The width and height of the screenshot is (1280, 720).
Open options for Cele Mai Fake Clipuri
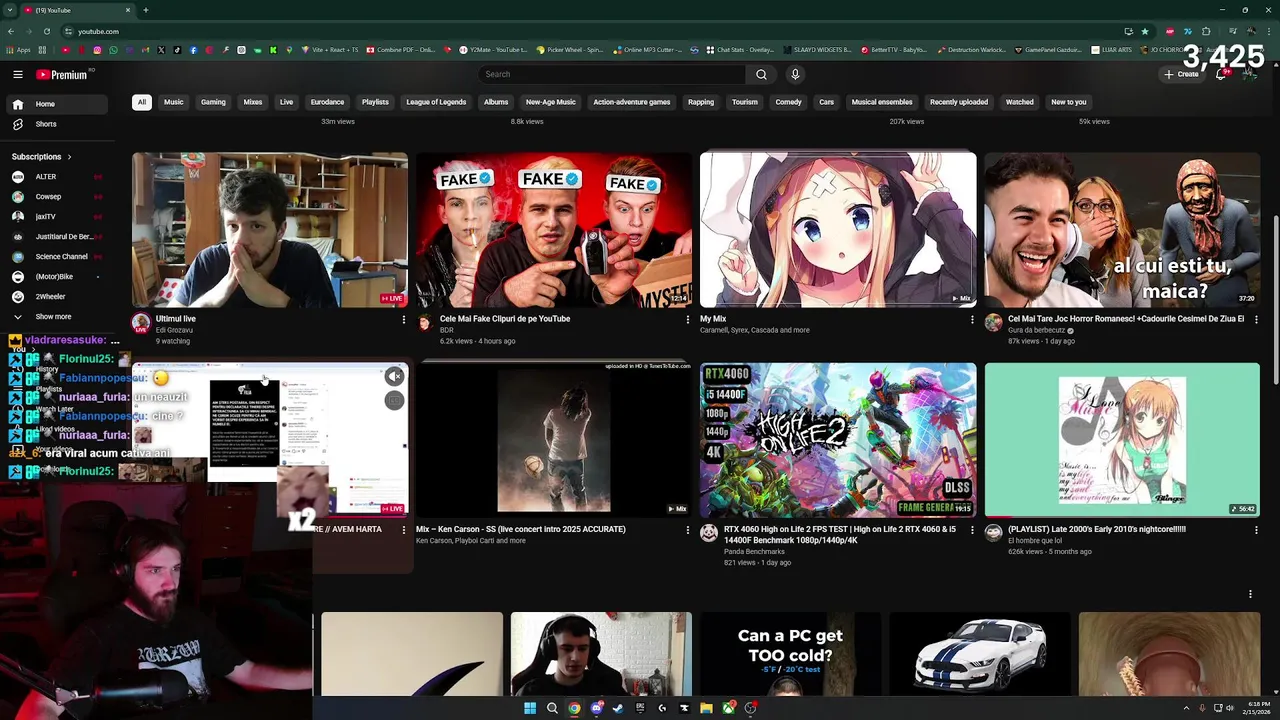688,320
